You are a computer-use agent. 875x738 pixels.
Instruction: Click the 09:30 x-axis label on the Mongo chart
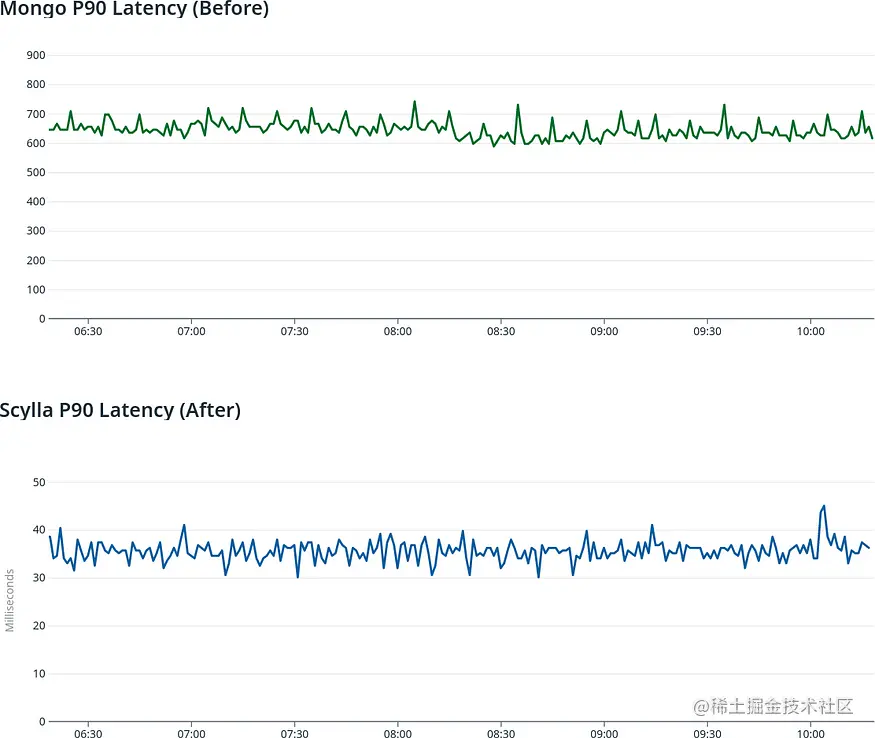click(x=708, y=331)
